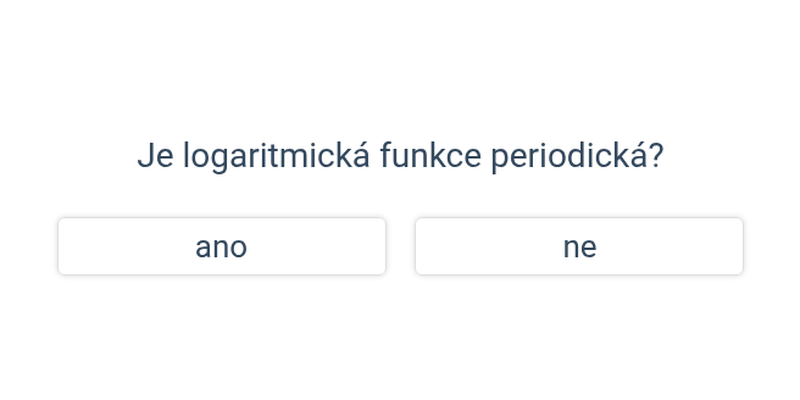Confirm the affirmative answer "ano"

point(222,246)
